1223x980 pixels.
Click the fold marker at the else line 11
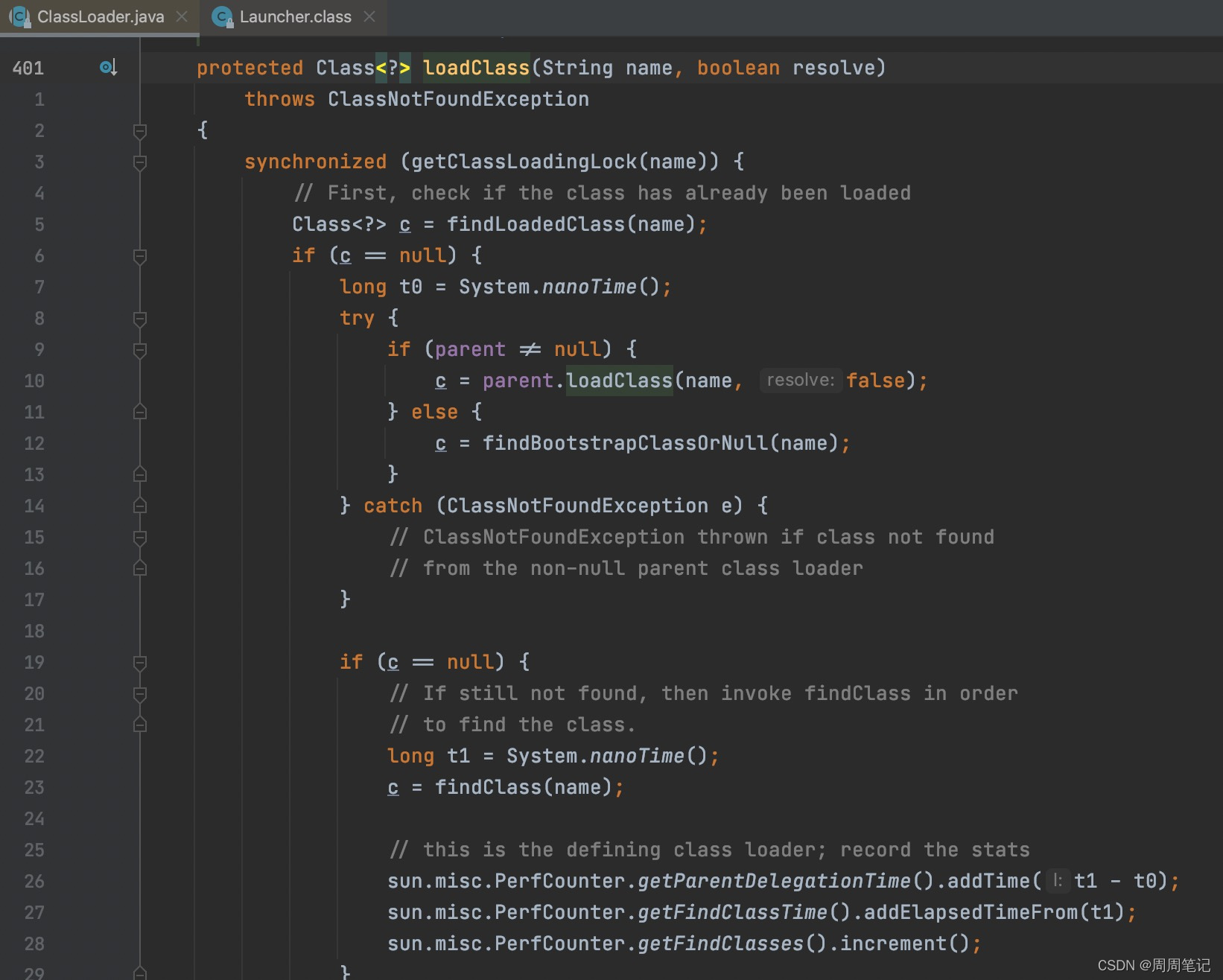point(139,412)
